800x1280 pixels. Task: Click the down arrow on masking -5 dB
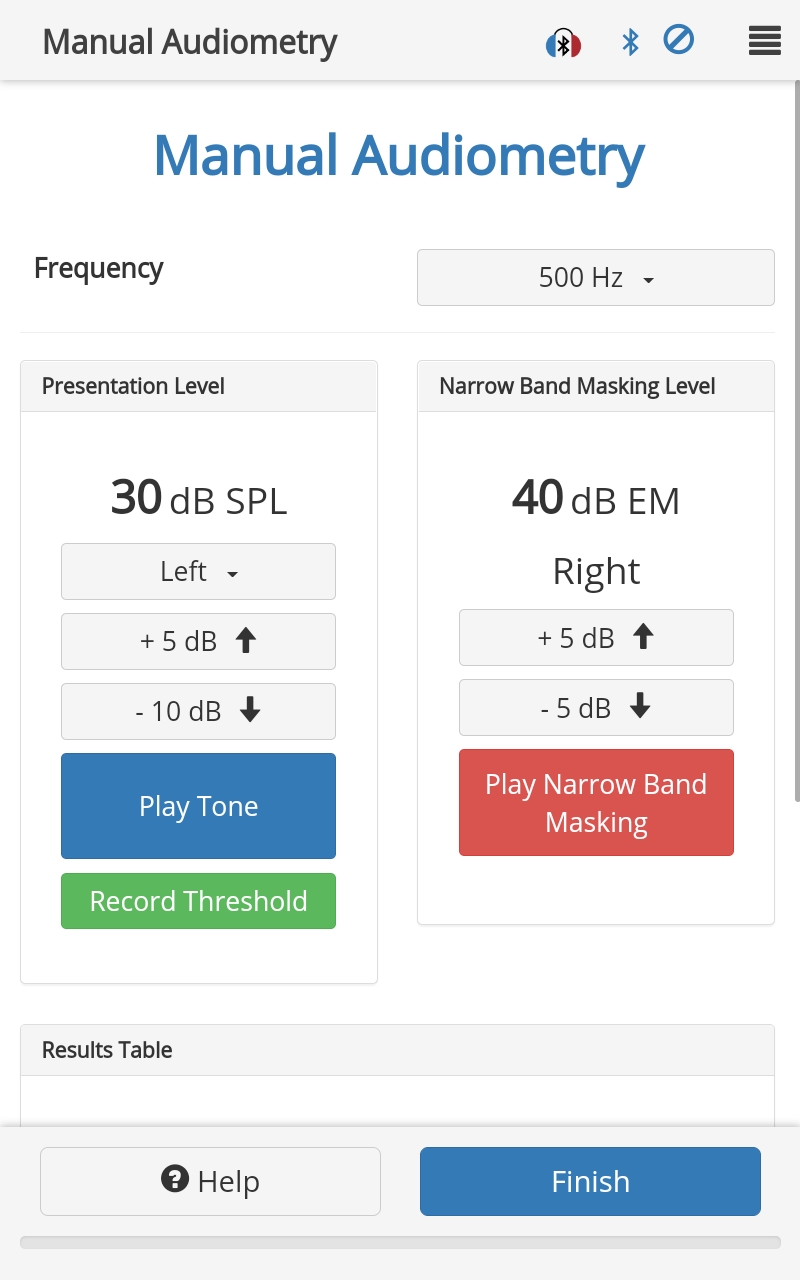[x=640, y=707]
